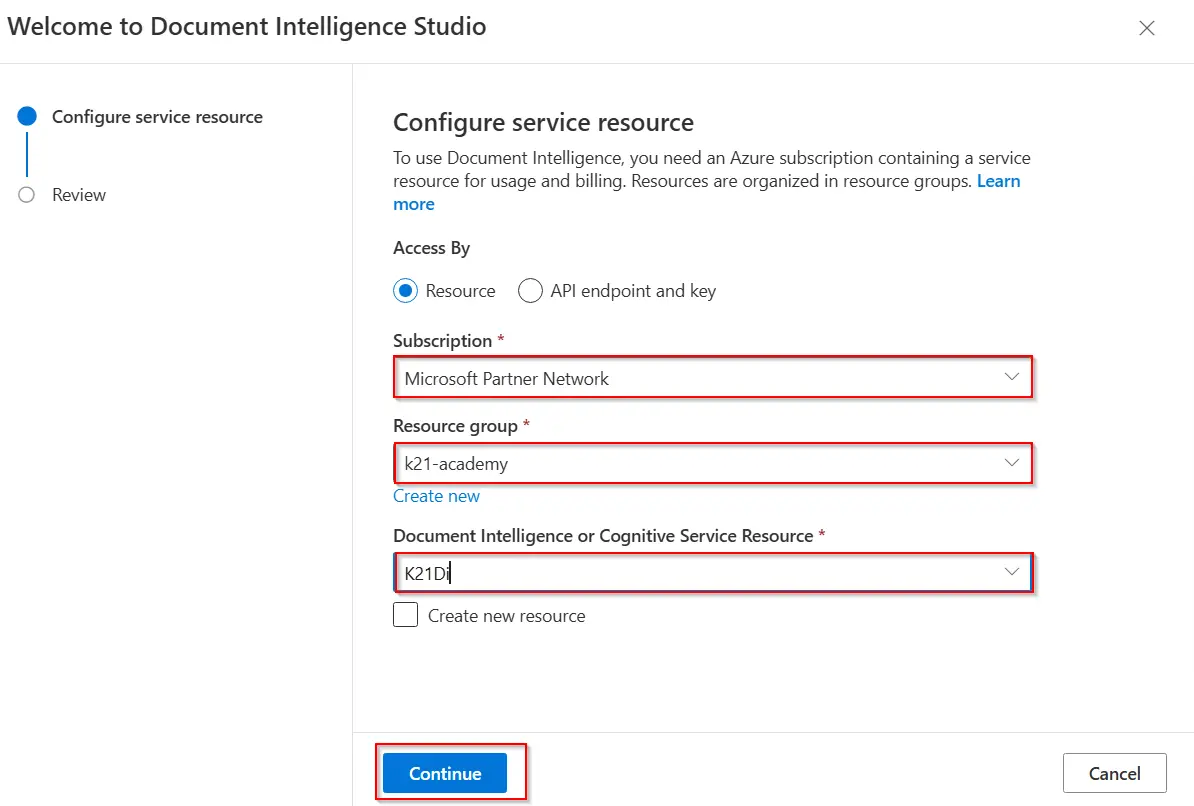Click the chevron arrow in Resource group field
Image resolution: width=1194 pixels, height=806 pixels.
(x=1011, y=463)
